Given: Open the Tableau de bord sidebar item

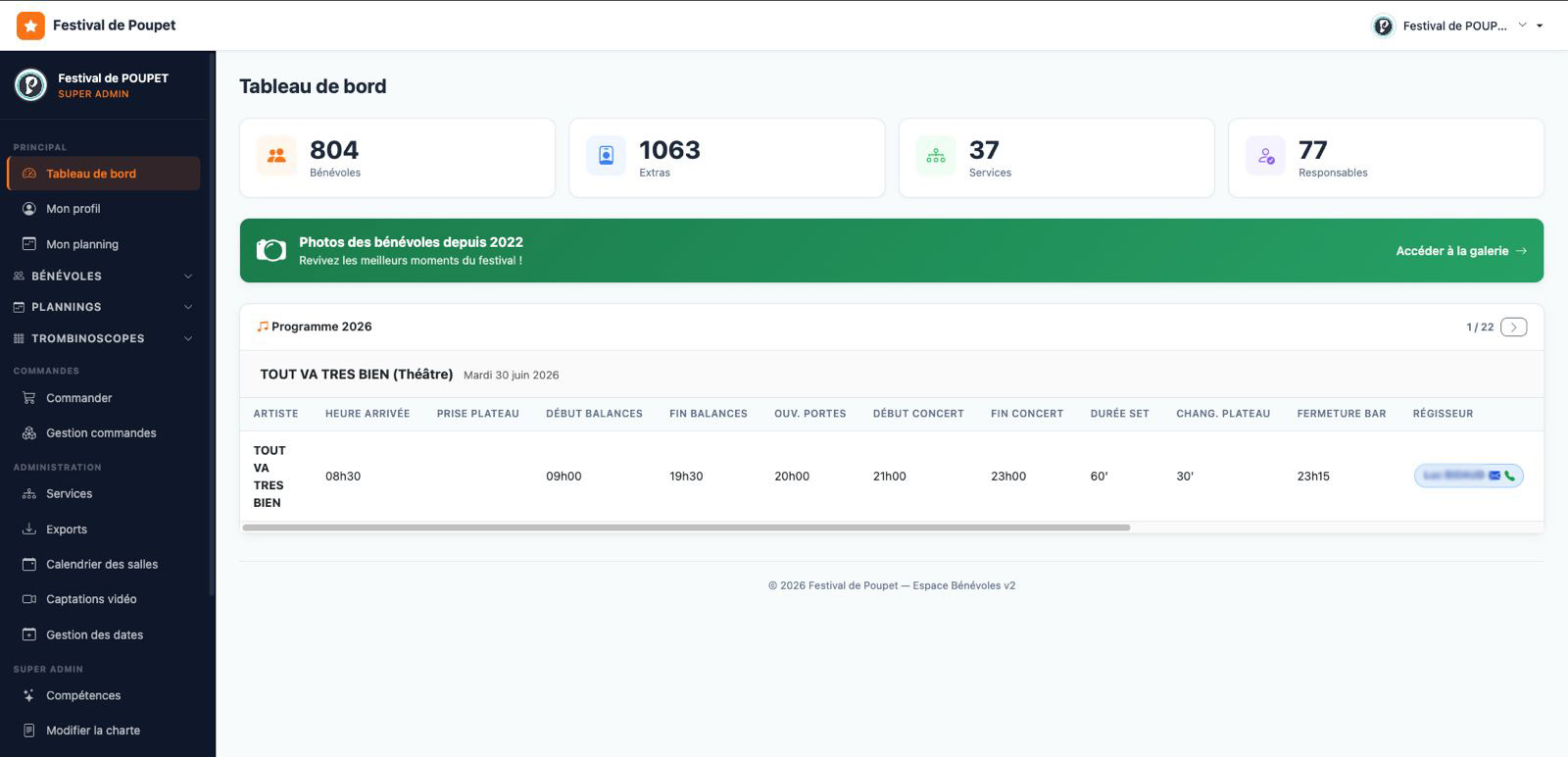Looking at the screenshot, I should pos(104,174).
